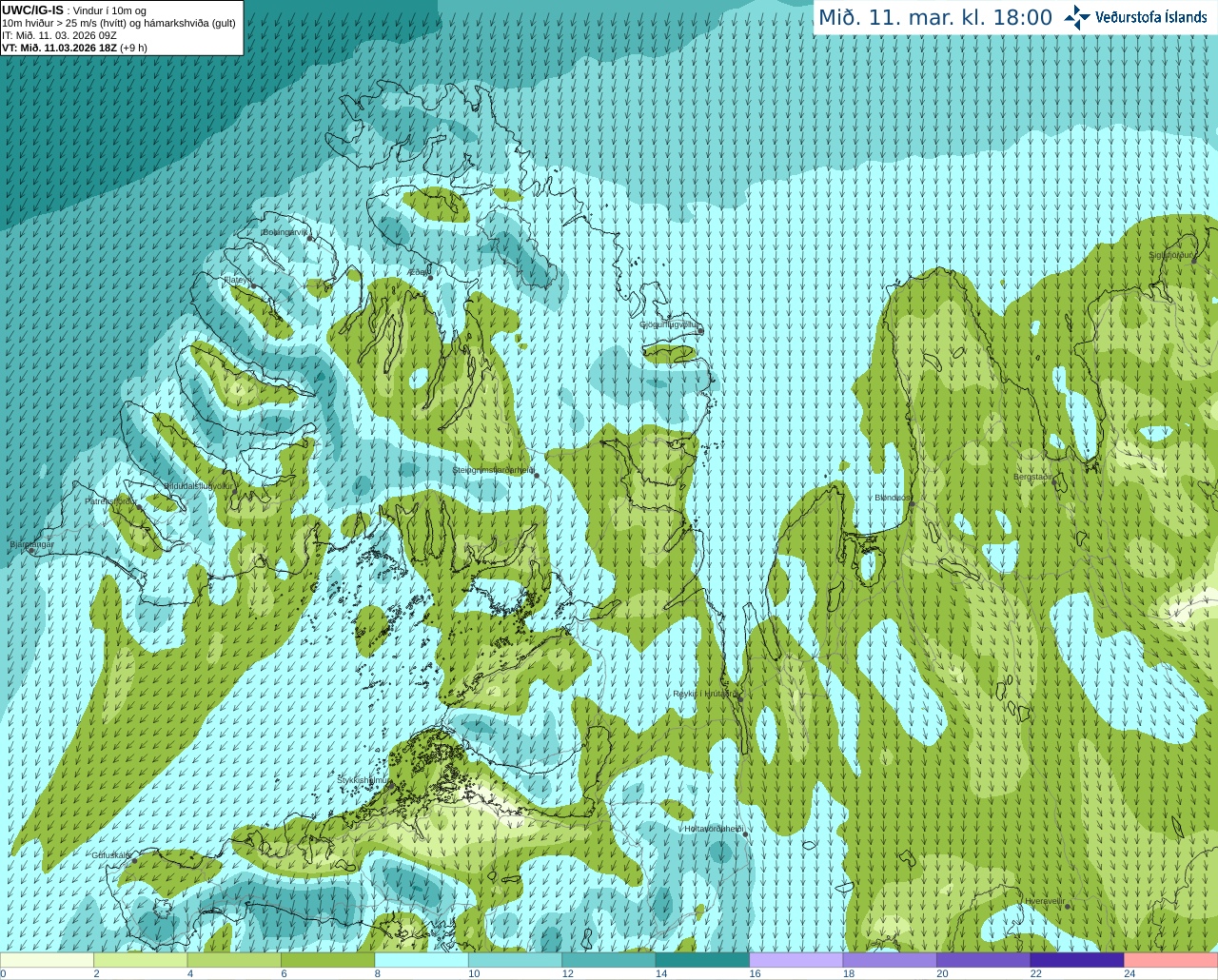
Task: Click the Bjargtangar station label
Action: point(32,544)
